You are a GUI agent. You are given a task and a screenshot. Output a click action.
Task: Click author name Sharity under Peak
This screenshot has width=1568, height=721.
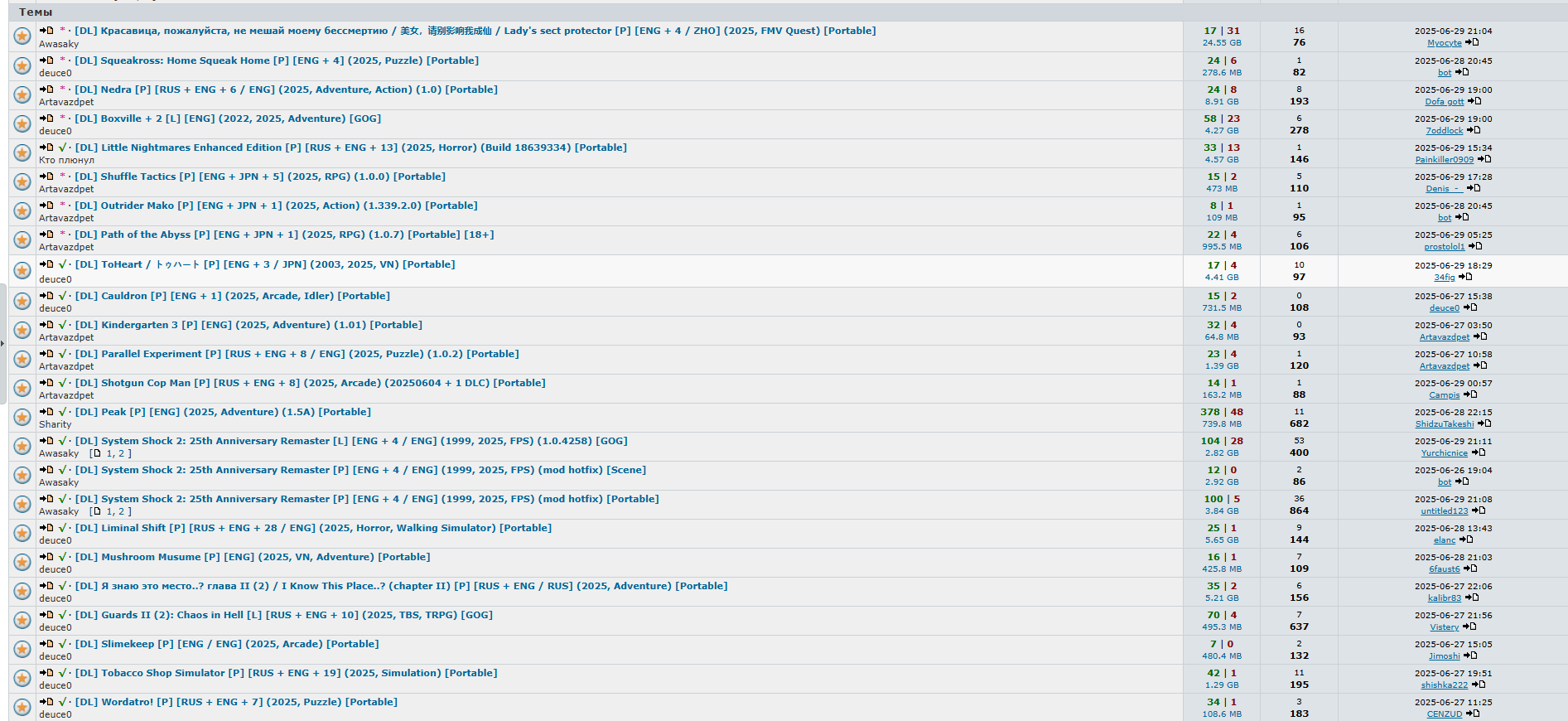point(55,424)
